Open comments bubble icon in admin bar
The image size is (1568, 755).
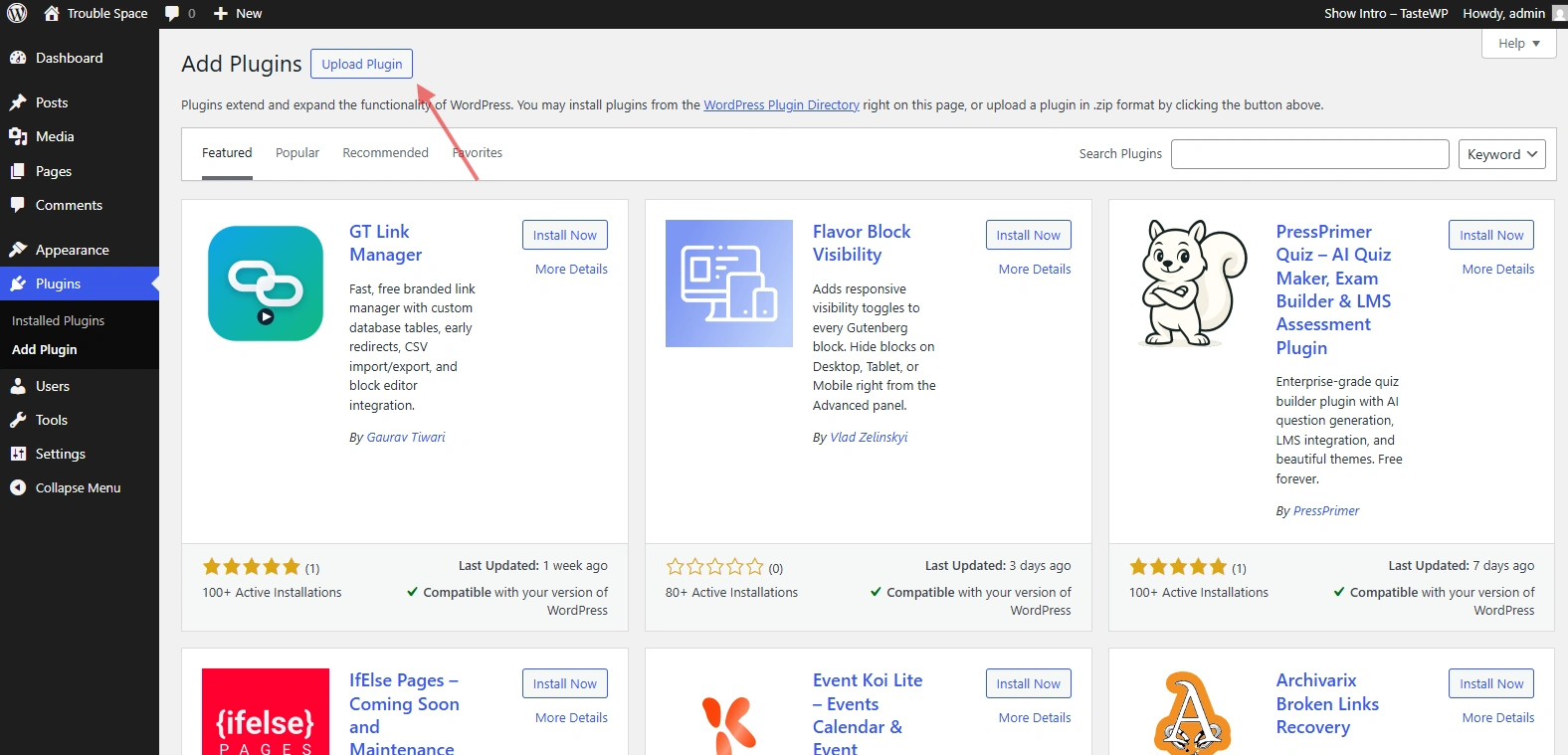pyautogui.click(x=172, y=14)
